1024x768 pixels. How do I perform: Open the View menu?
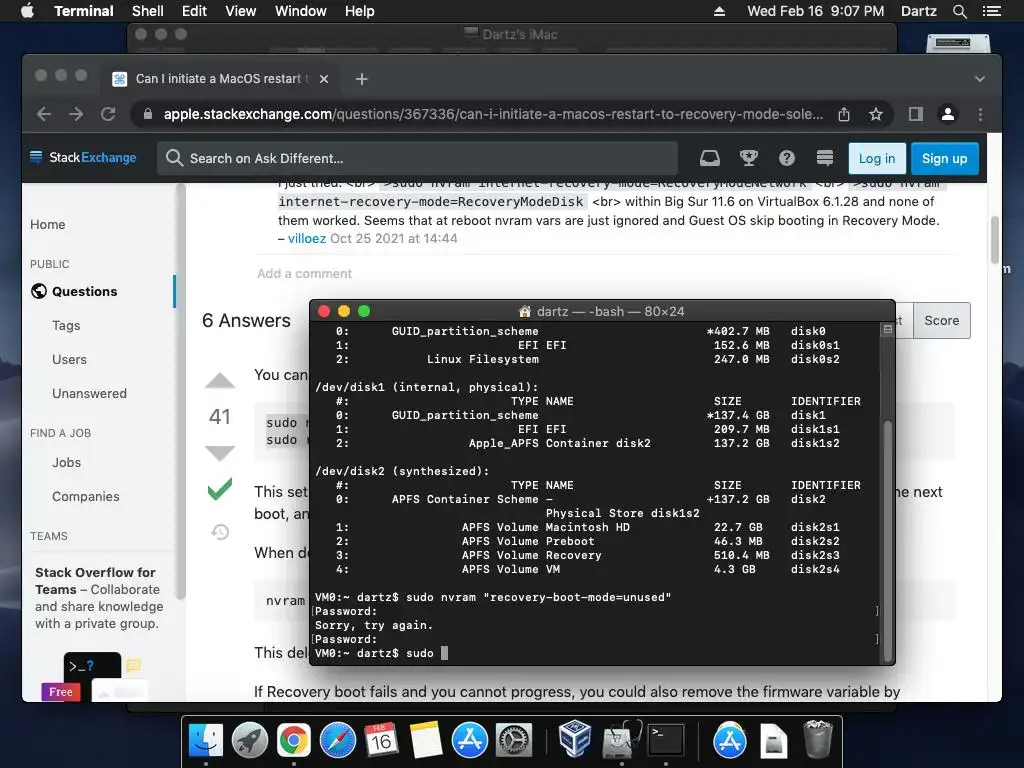point(240,11)
